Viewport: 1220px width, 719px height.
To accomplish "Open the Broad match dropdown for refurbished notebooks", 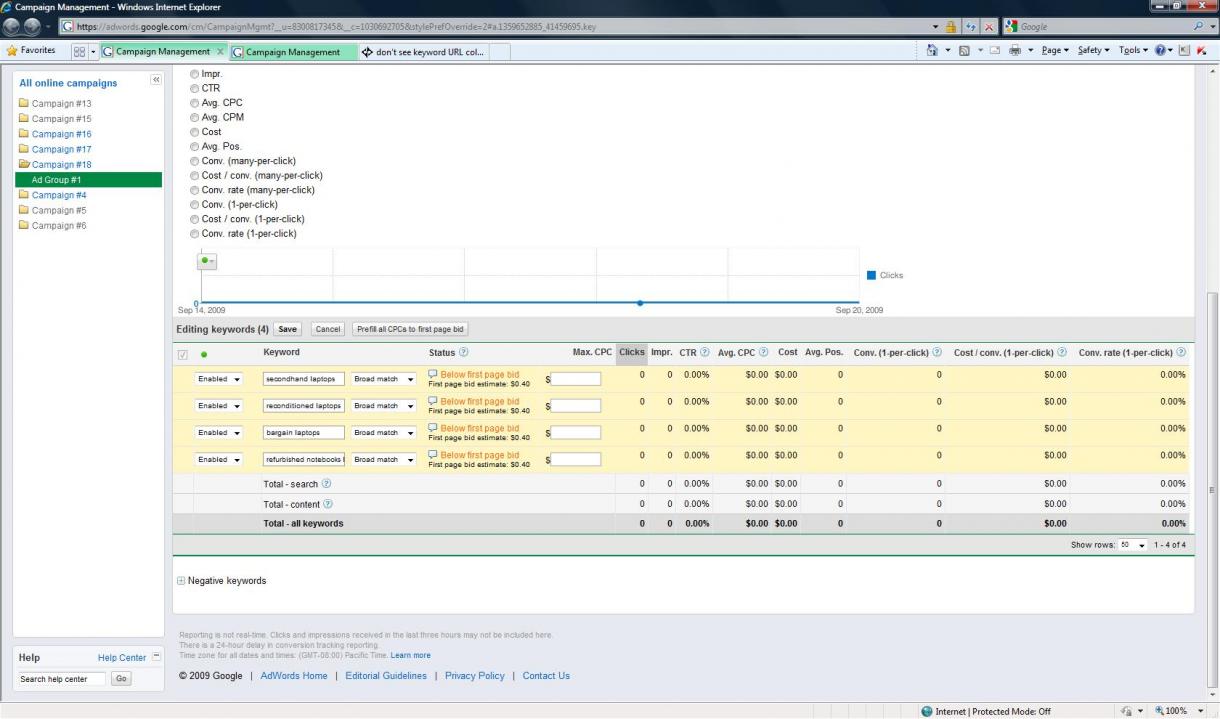I will [384, 460].
